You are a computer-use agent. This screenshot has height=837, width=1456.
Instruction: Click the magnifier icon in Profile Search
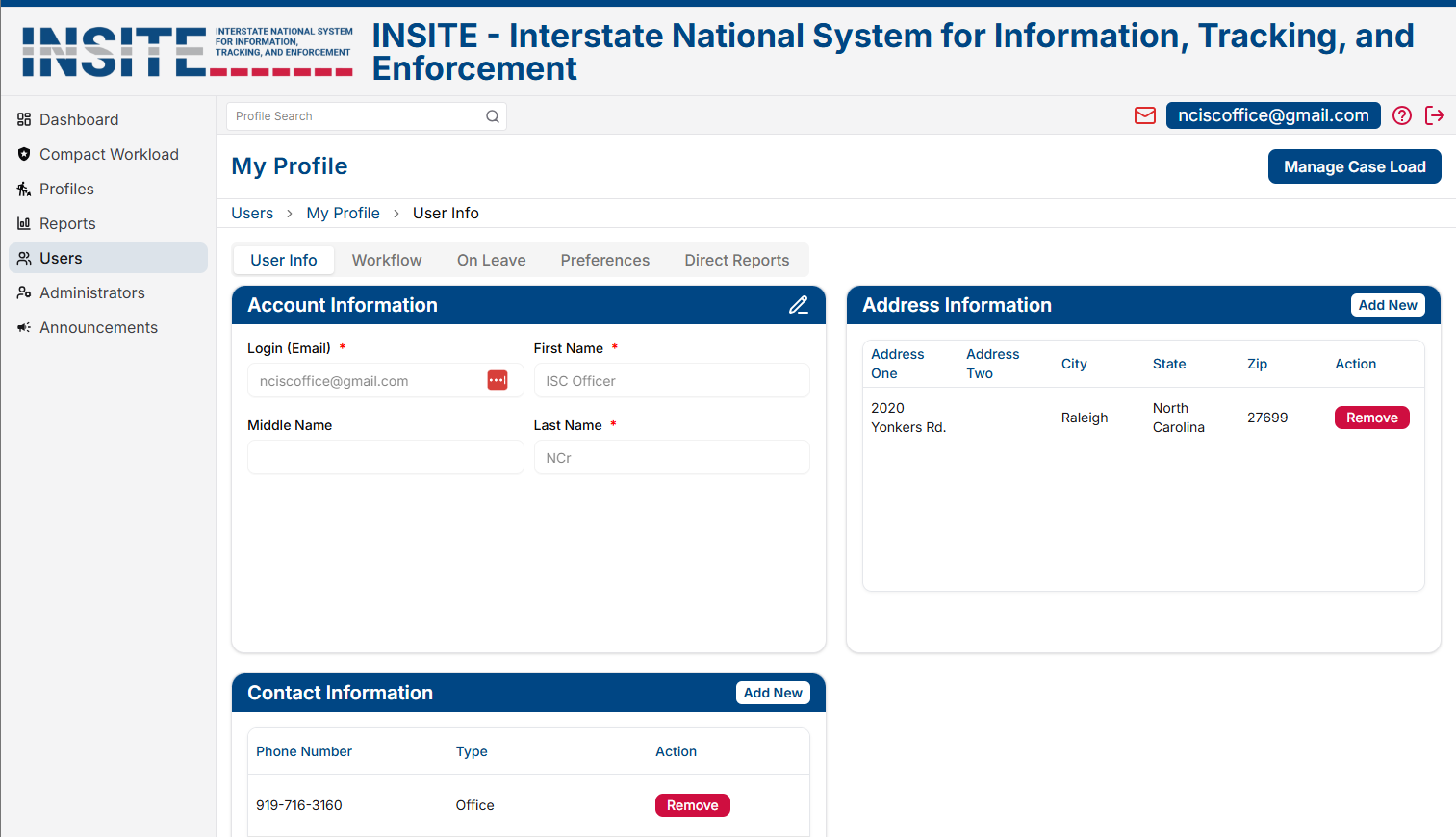(x=493, y=116)
